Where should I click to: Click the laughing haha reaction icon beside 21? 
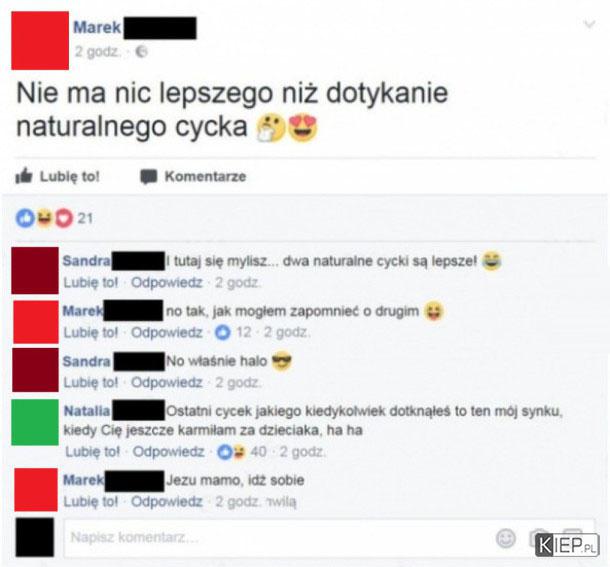pos(44,218)
